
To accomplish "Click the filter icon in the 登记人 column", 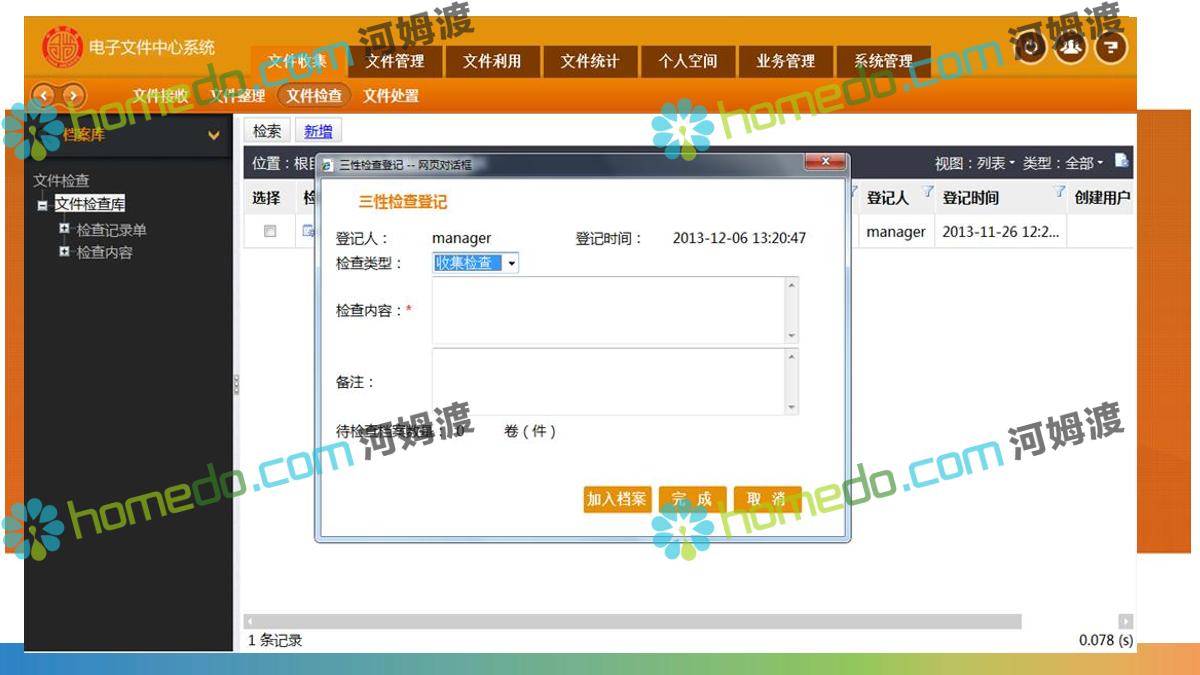I will (927, 192).
